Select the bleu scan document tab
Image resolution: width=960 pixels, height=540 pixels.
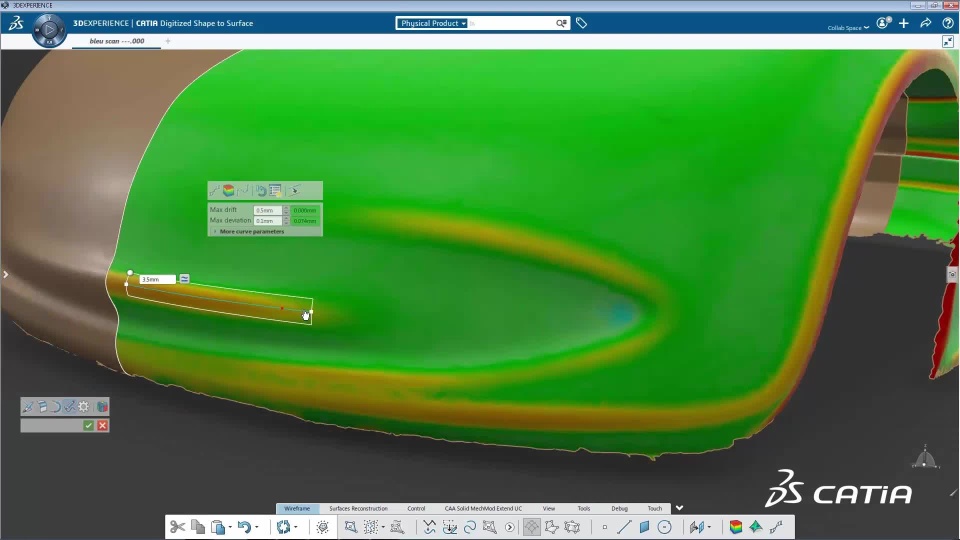point(116,41)
